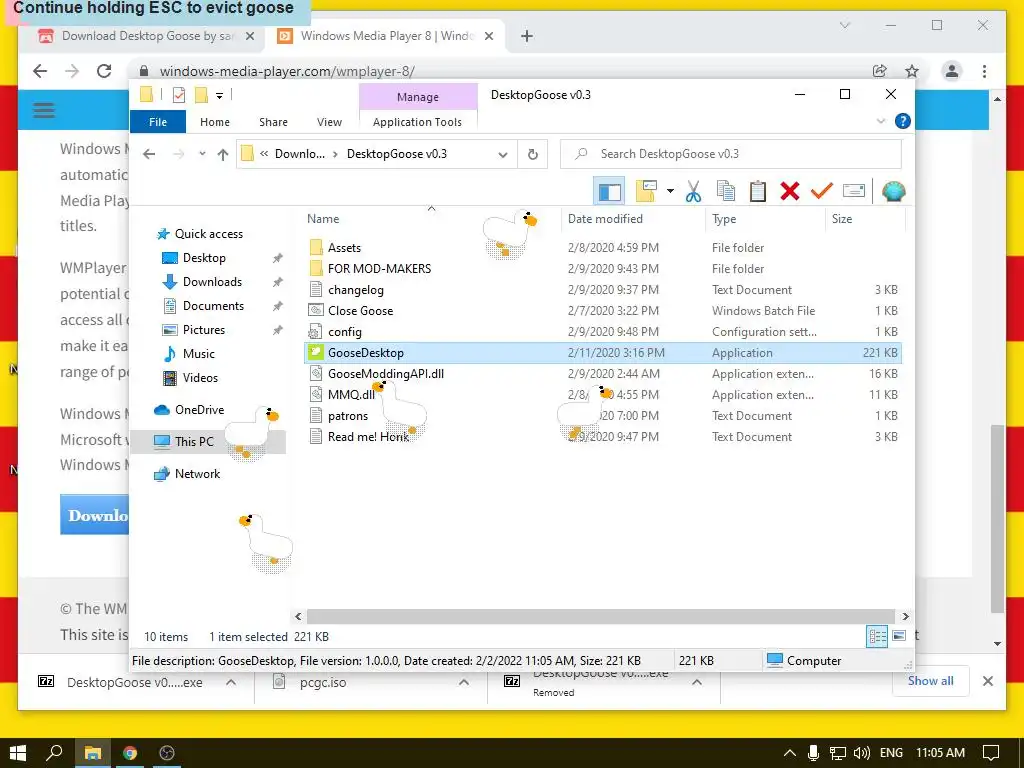Viewport: 1024px width, 768px height.
Task: Select the Assets folder
Action: [x=344, y=248]
